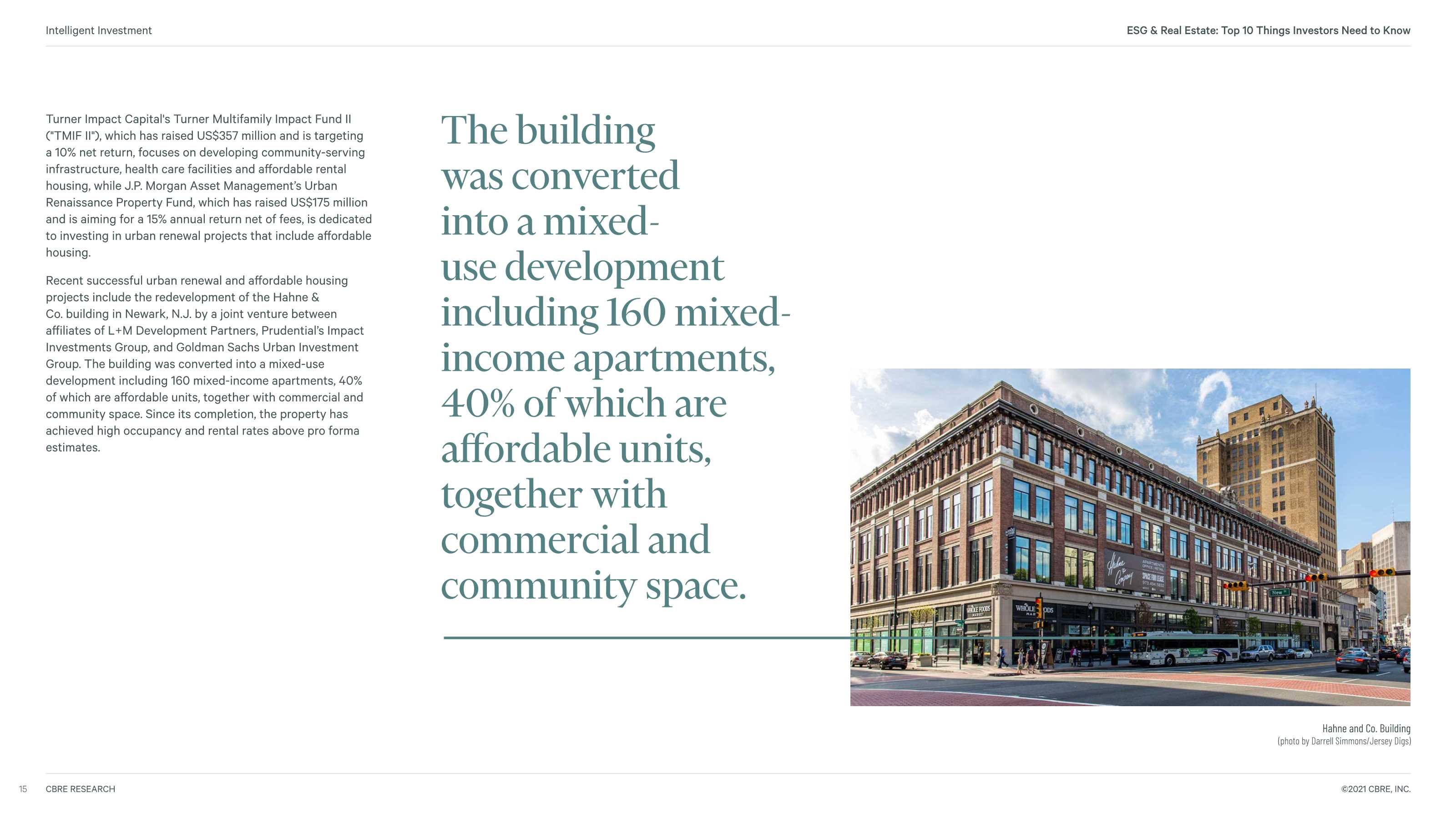Click the page number 15
This screenshot has height=819, width=1456.
coord(23,789)
